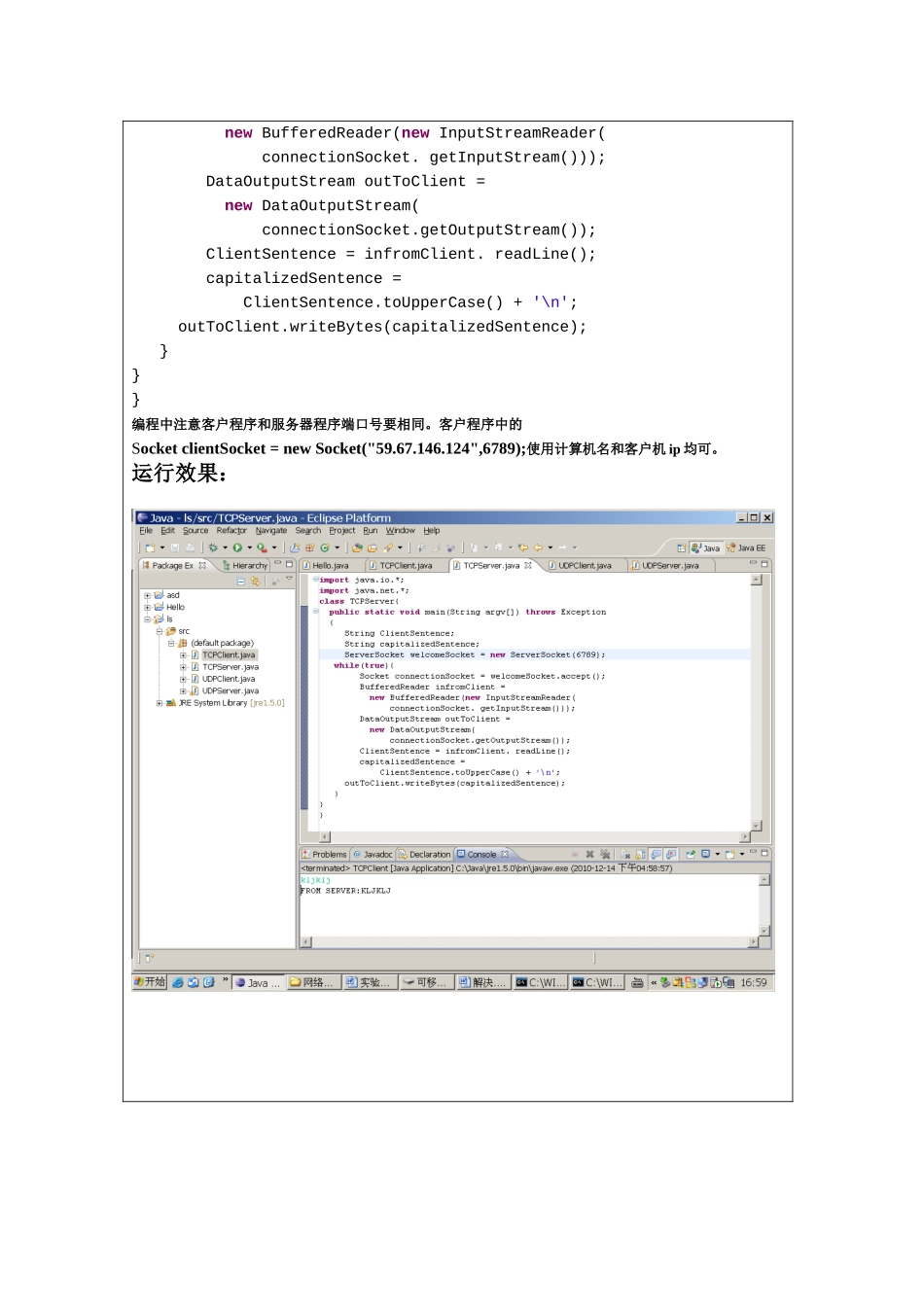This screenshot has height=1307, width=924.
Task: Open the Refactor menu
Action: [231, 531]
